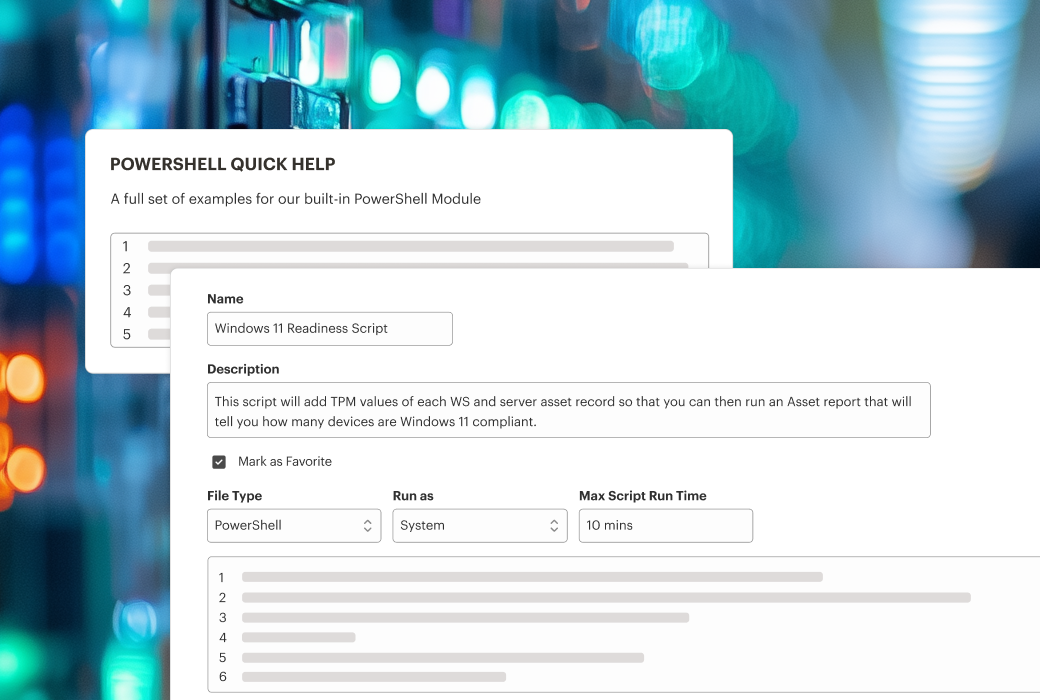Click the short line 4 in script editor
Viewport: 1040px width, 700px height.
(x=298, y=638)
